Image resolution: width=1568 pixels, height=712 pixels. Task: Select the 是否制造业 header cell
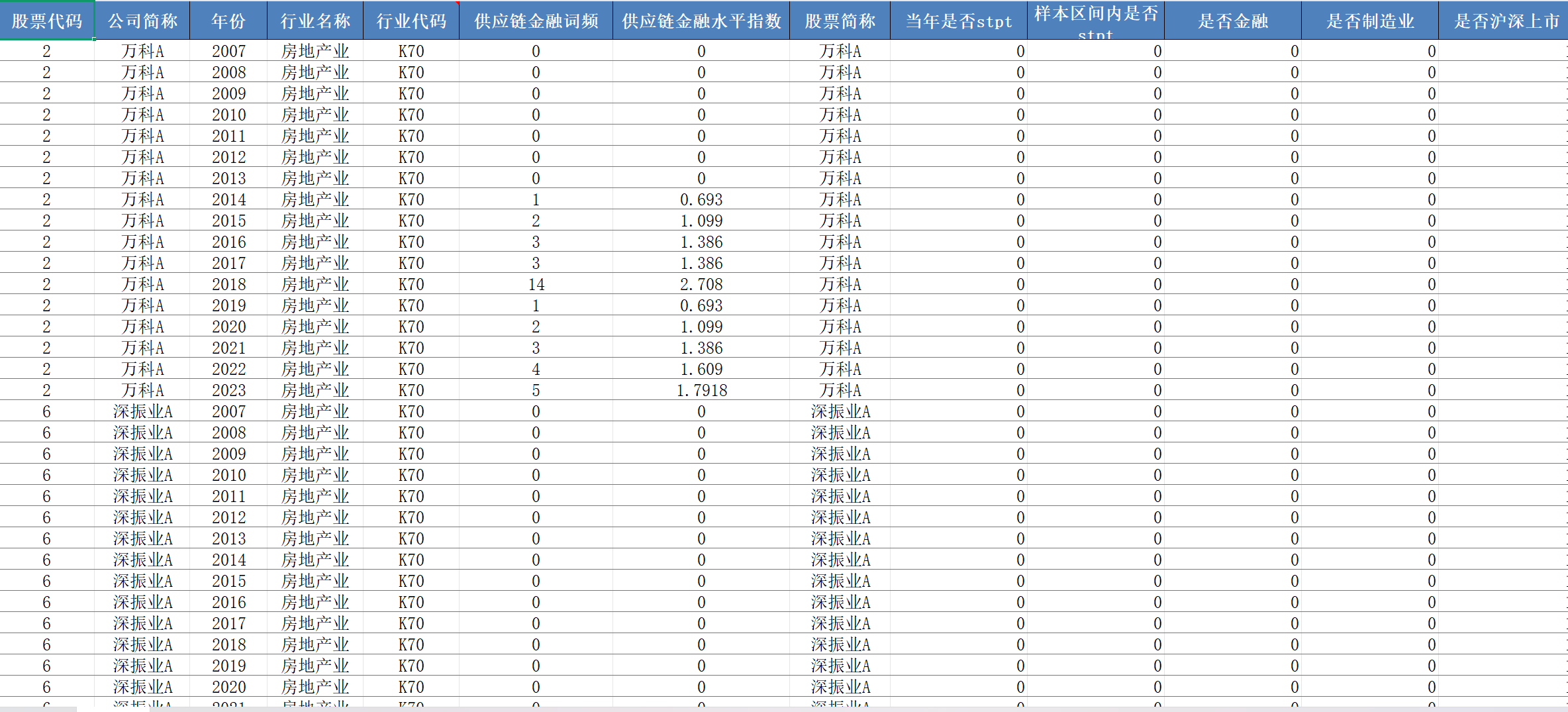[1369, 21]
